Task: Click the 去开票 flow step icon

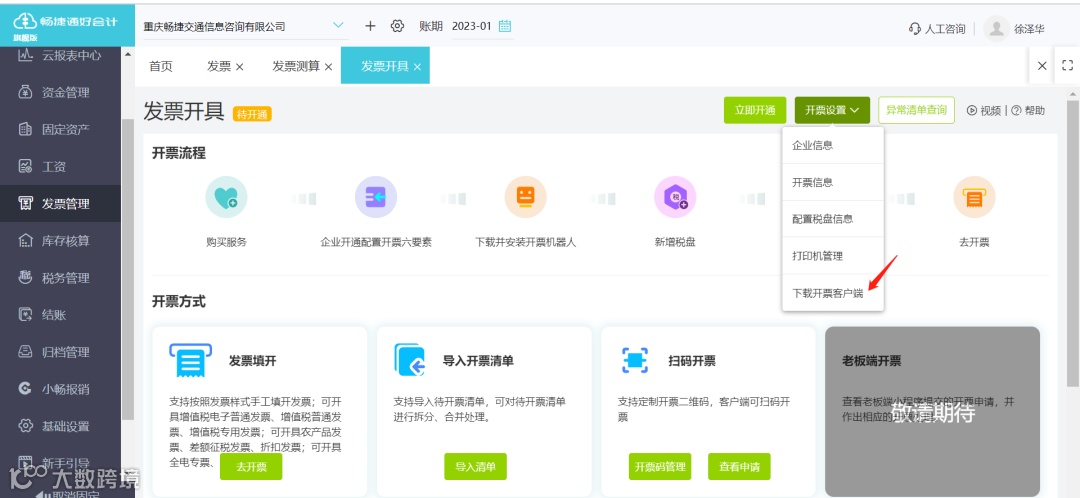Action: click(974, 198)
